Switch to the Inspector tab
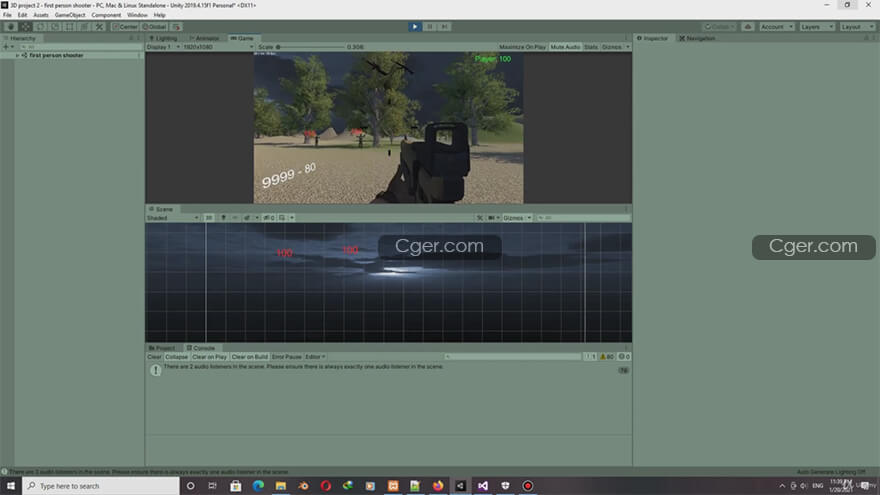Viewport: 880px width, 495px height. [x=653, y=38]
